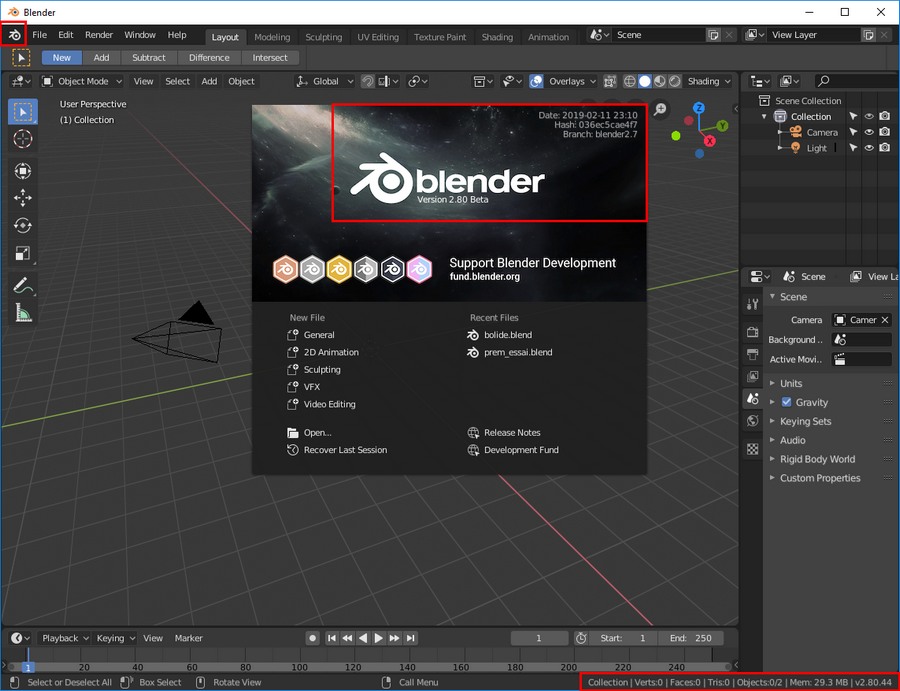Play the animation forward
900x691 pixels.
click(378, 638)
